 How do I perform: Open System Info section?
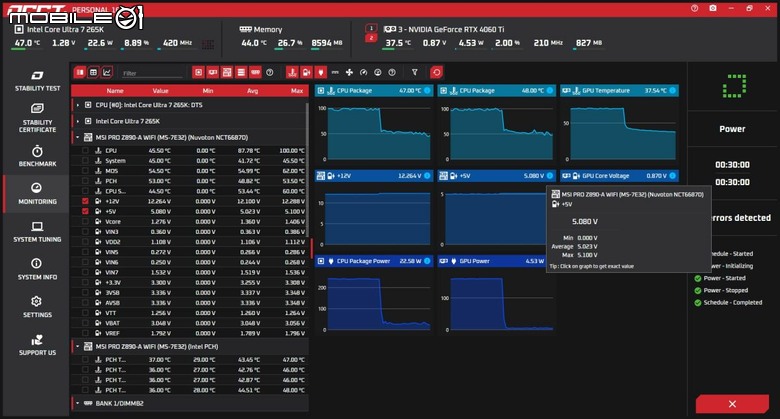point(37,270)
